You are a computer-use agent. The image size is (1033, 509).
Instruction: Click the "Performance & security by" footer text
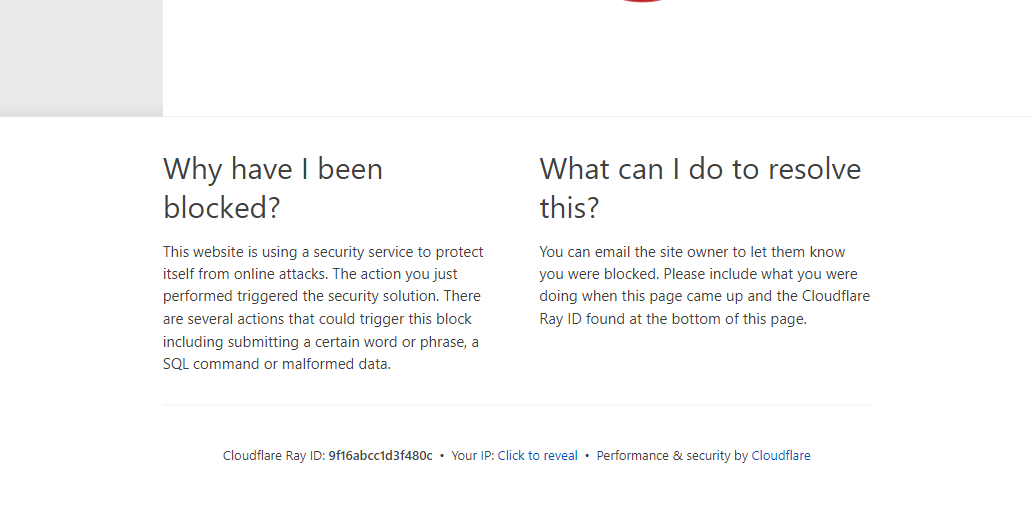click(672, 456)
